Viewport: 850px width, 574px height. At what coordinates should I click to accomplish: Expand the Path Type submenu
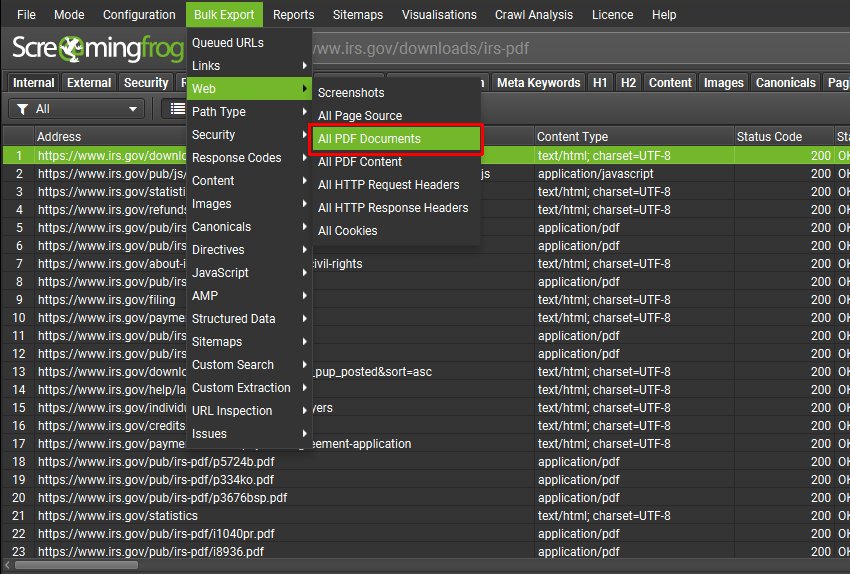pyautogui.click(x=249, y=112)
